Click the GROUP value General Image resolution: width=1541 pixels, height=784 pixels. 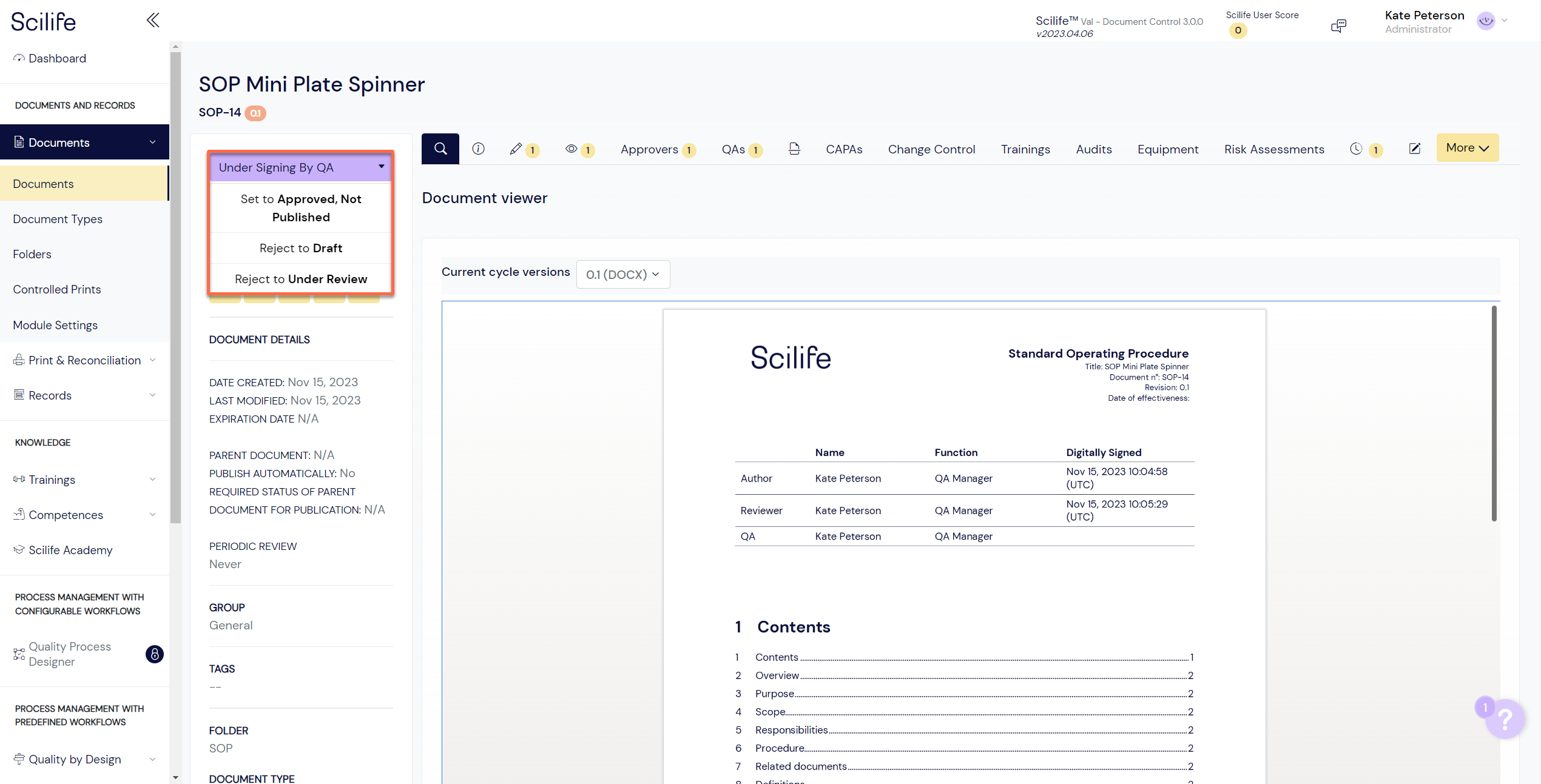[231, 625]
